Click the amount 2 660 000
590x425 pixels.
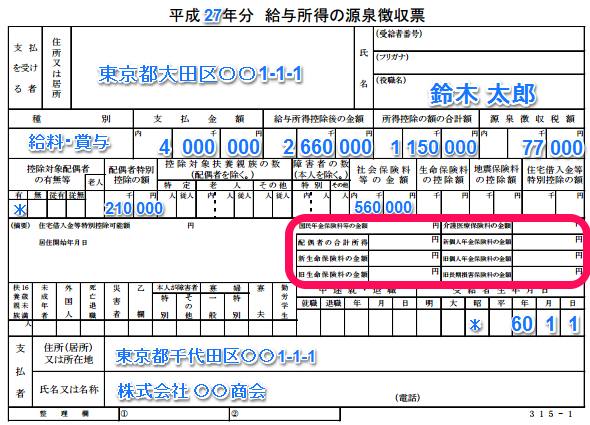click(327, 147)
